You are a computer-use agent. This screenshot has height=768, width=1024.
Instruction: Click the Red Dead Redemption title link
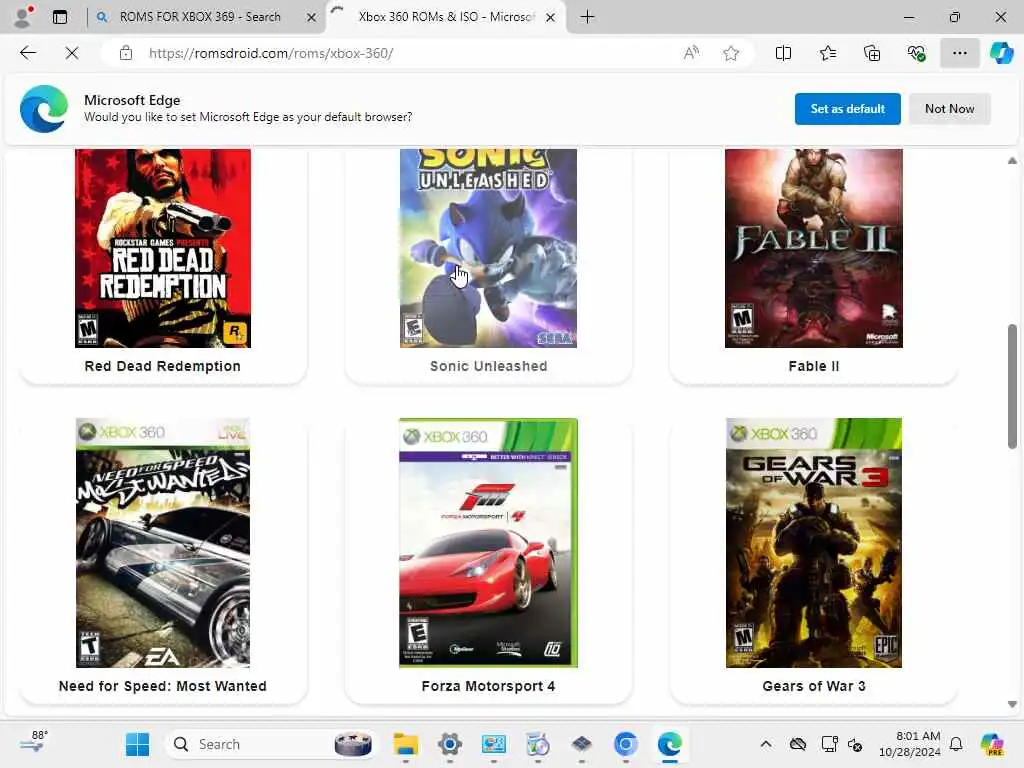pos(163,366)
